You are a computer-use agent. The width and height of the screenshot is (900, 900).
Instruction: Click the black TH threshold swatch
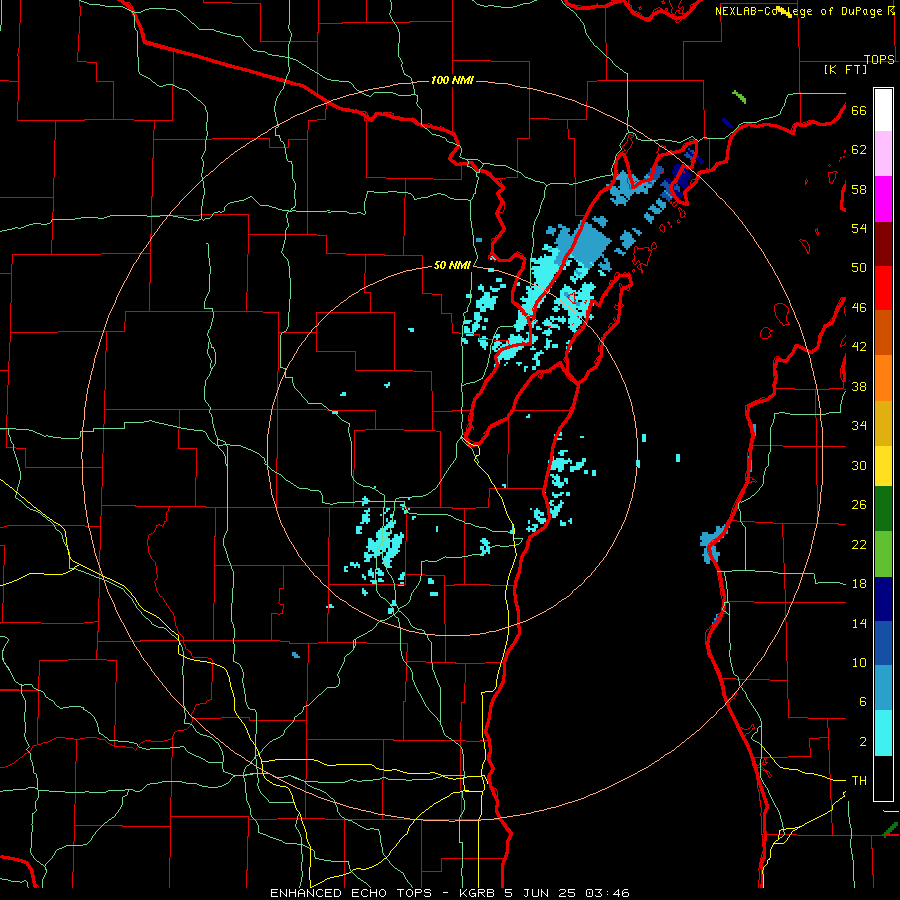(x=883, y=778)
